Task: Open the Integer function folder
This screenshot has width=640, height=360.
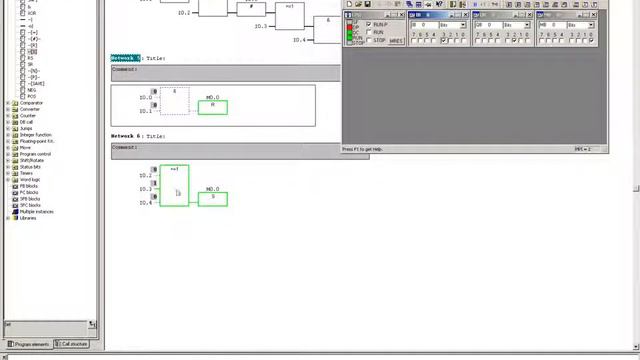Action: [36, 135]
